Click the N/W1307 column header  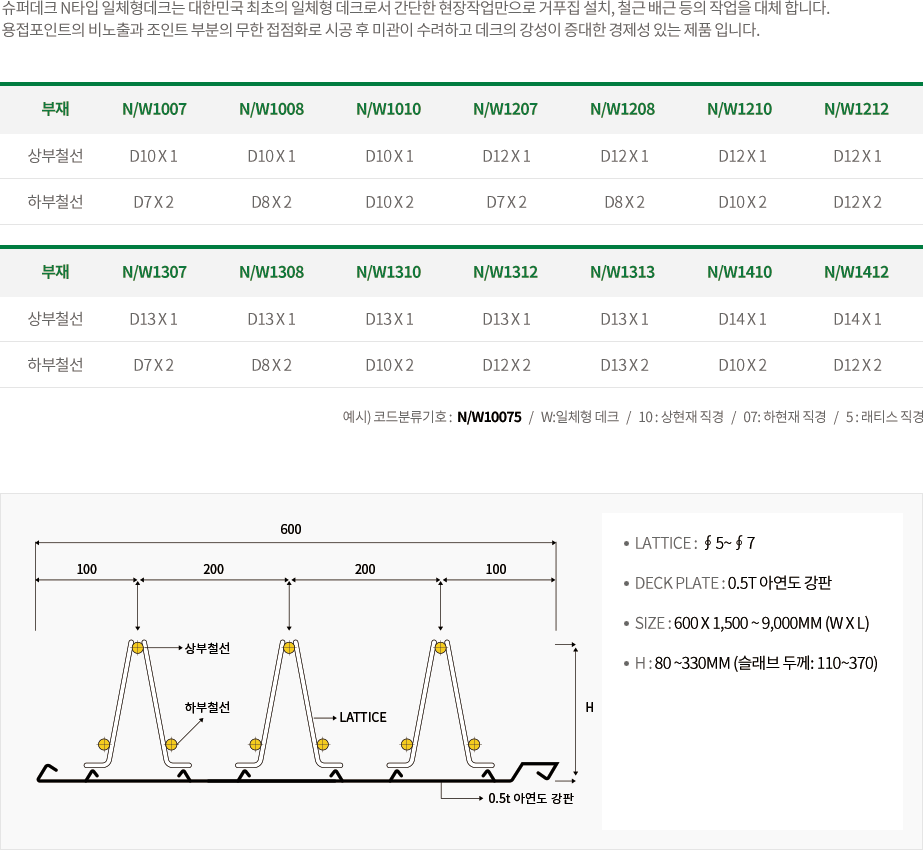(x=154, y=272)
